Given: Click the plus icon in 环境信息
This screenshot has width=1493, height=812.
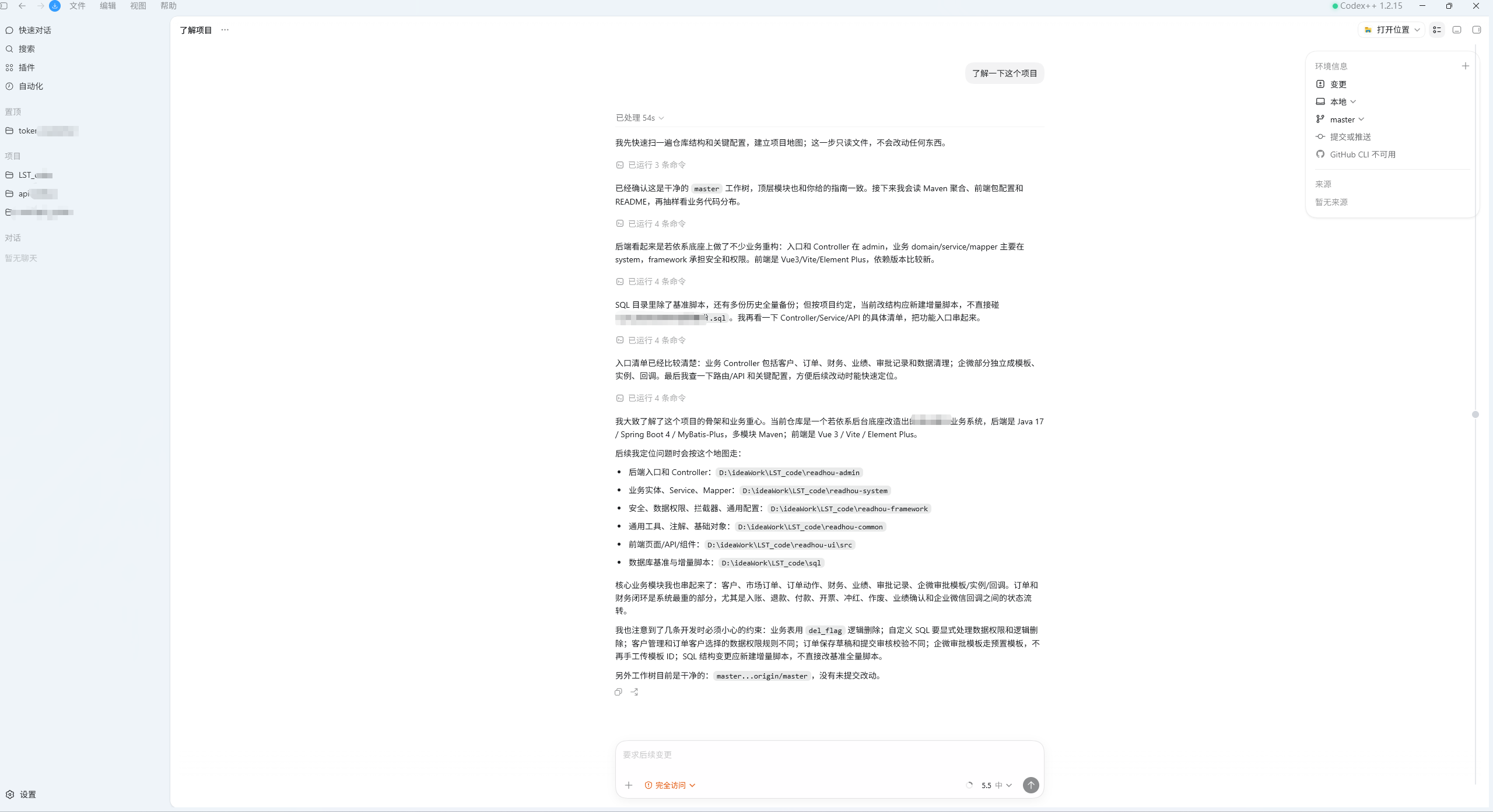Looking at the screenshot, I should coord(1466,66).
